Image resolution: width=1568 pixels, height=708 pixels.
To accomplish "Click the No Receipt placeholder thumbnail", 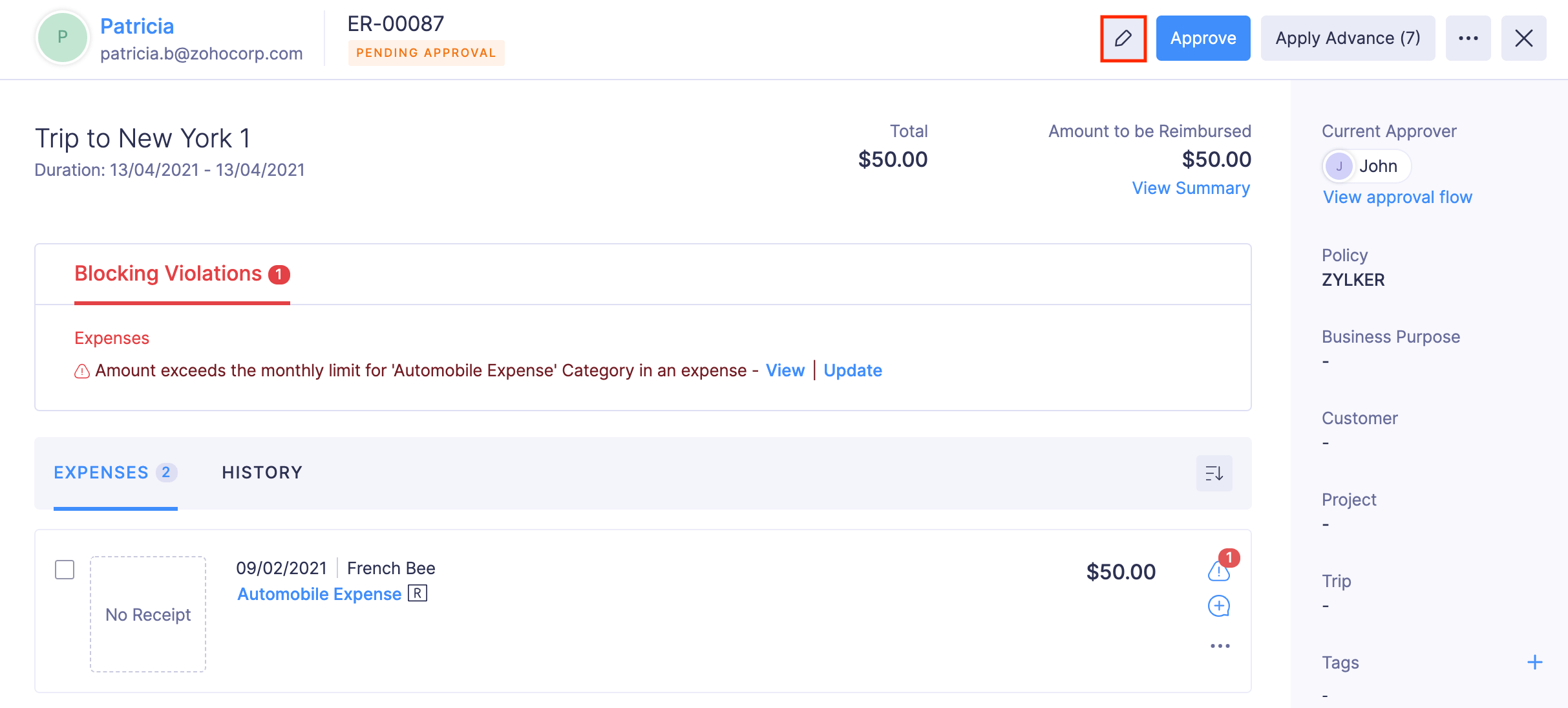I will [x=148, y=614].
